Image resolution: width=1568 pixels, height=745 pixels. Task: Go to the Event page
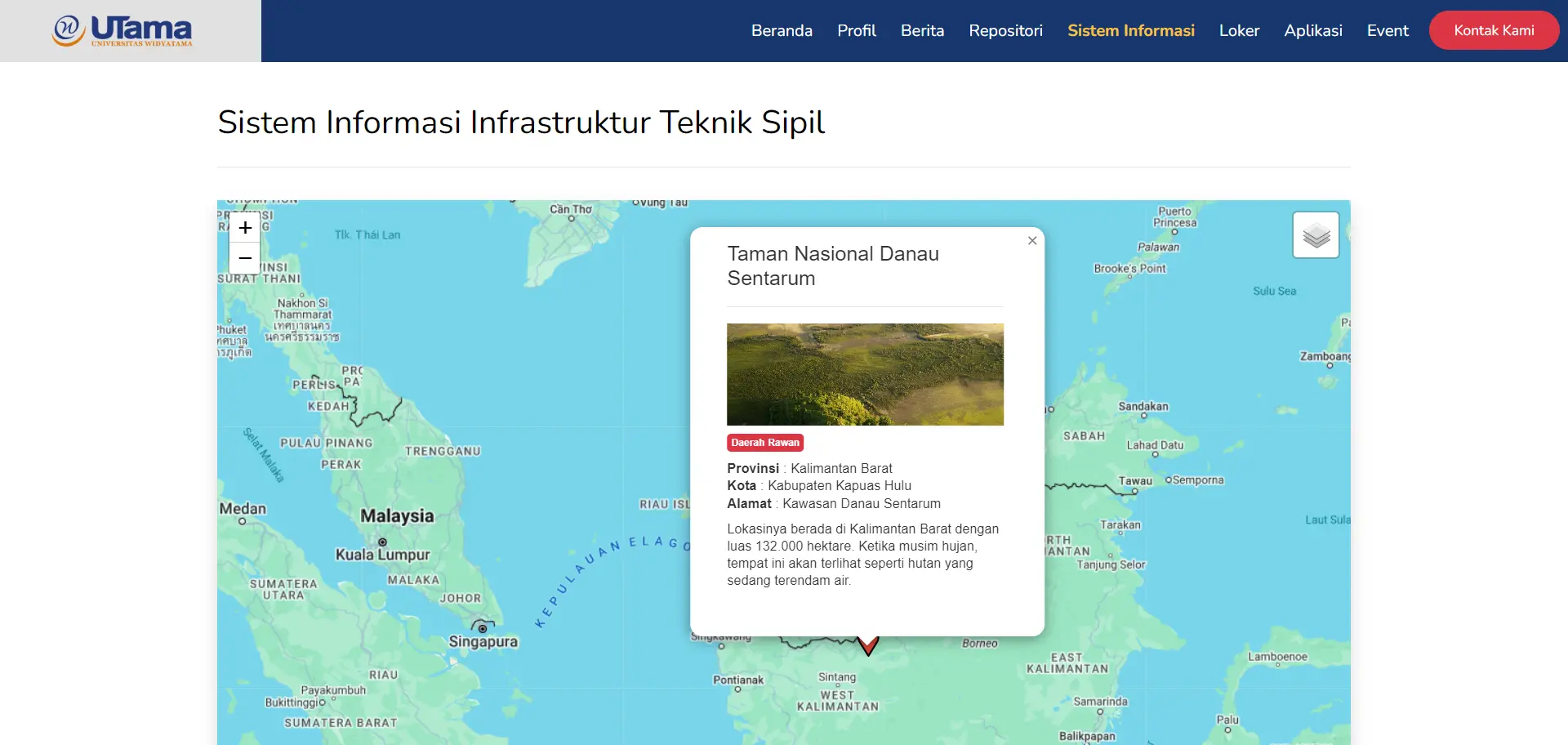(x=1388, y=31)
